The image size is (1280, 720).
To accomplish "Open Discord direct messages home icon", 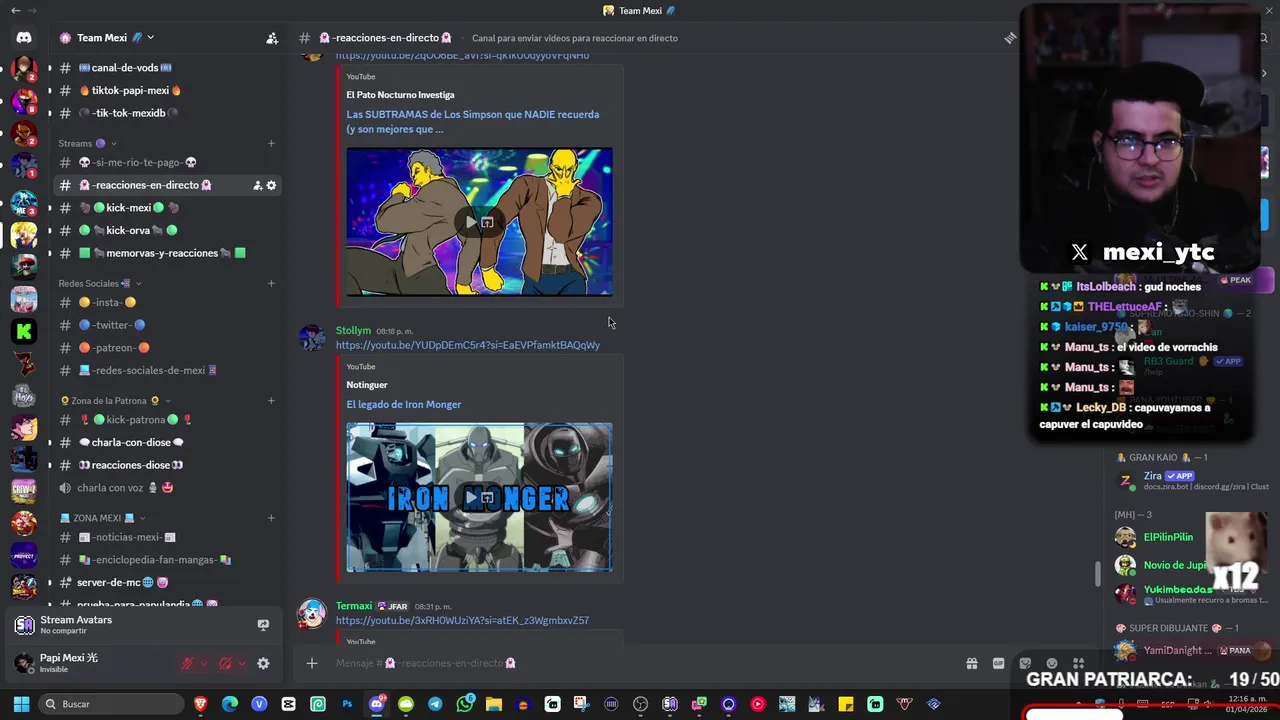I will click(x=24, y=38).
